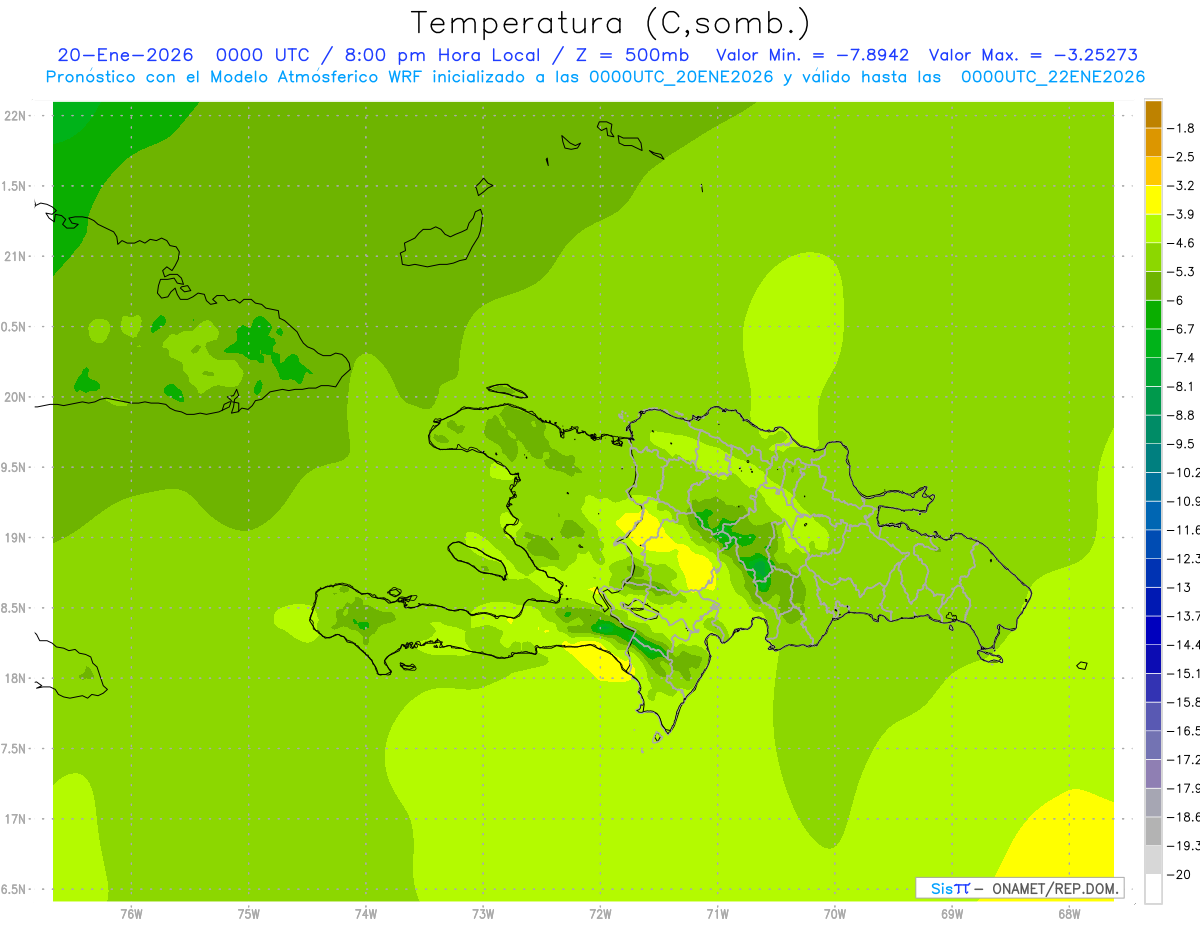Viewport: 1200px width, 927px height.
Task: Click the "70W" longitude axis label
Action: click(835, 913)
